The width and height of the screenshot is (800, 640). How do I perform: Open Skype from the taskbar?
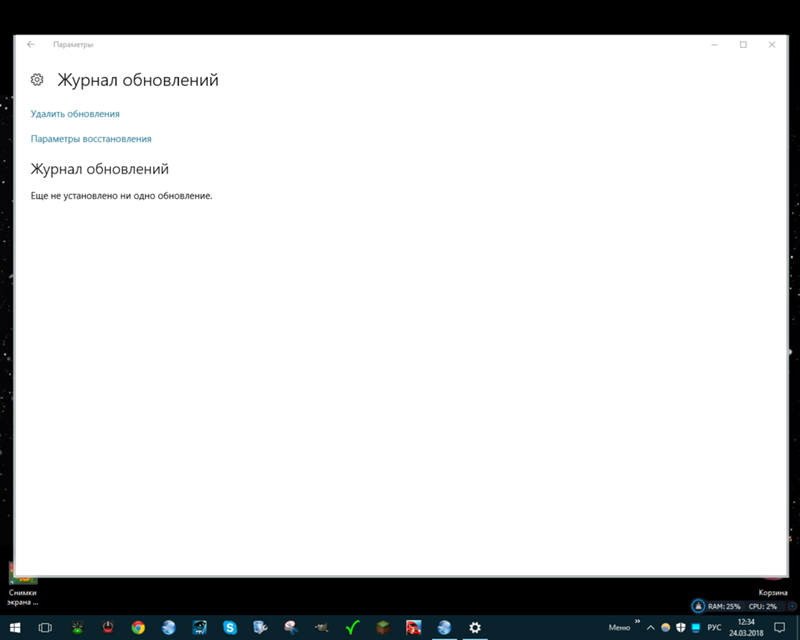pos(230,628)
